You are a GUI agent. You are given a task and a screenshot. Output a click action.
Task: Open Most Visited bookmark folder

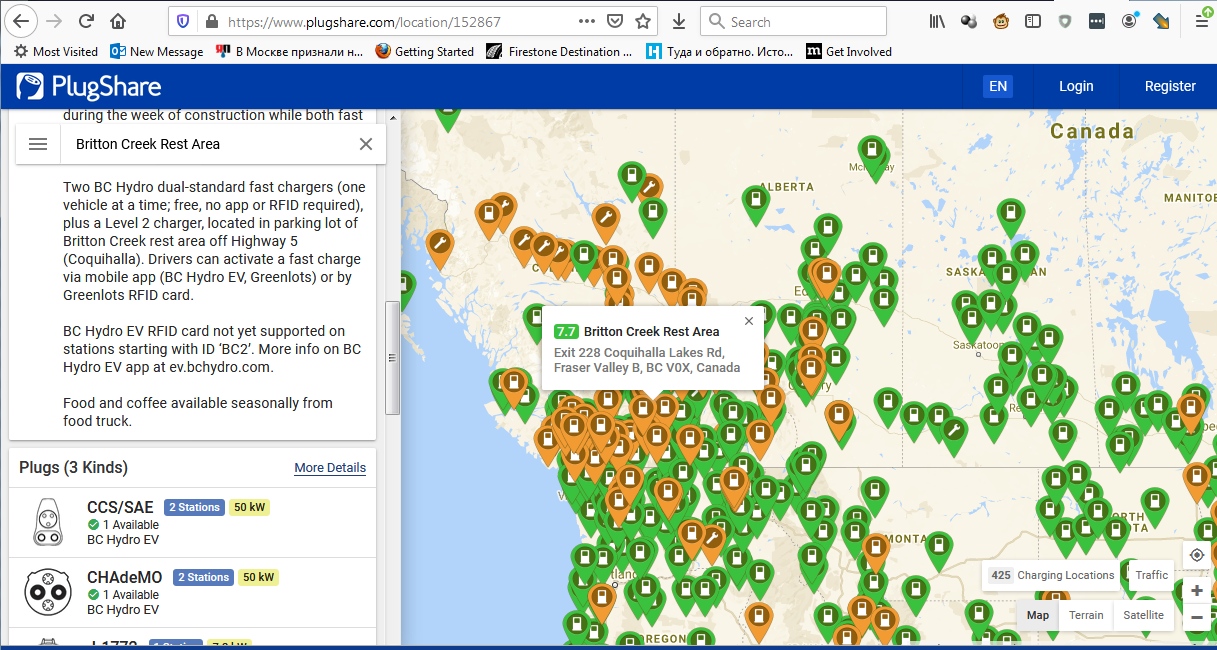[x=56, y=51]
